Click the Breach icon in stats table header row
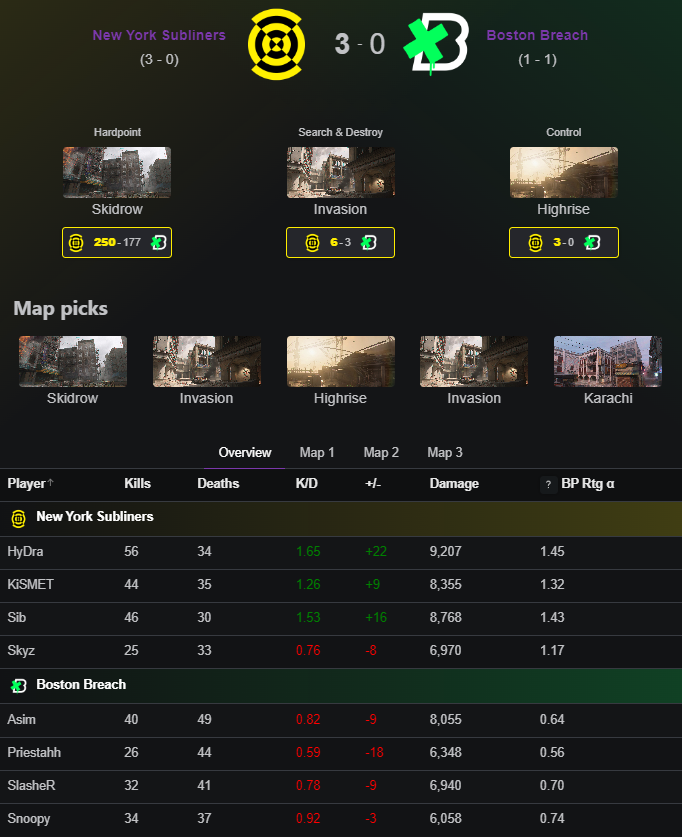 19,685
